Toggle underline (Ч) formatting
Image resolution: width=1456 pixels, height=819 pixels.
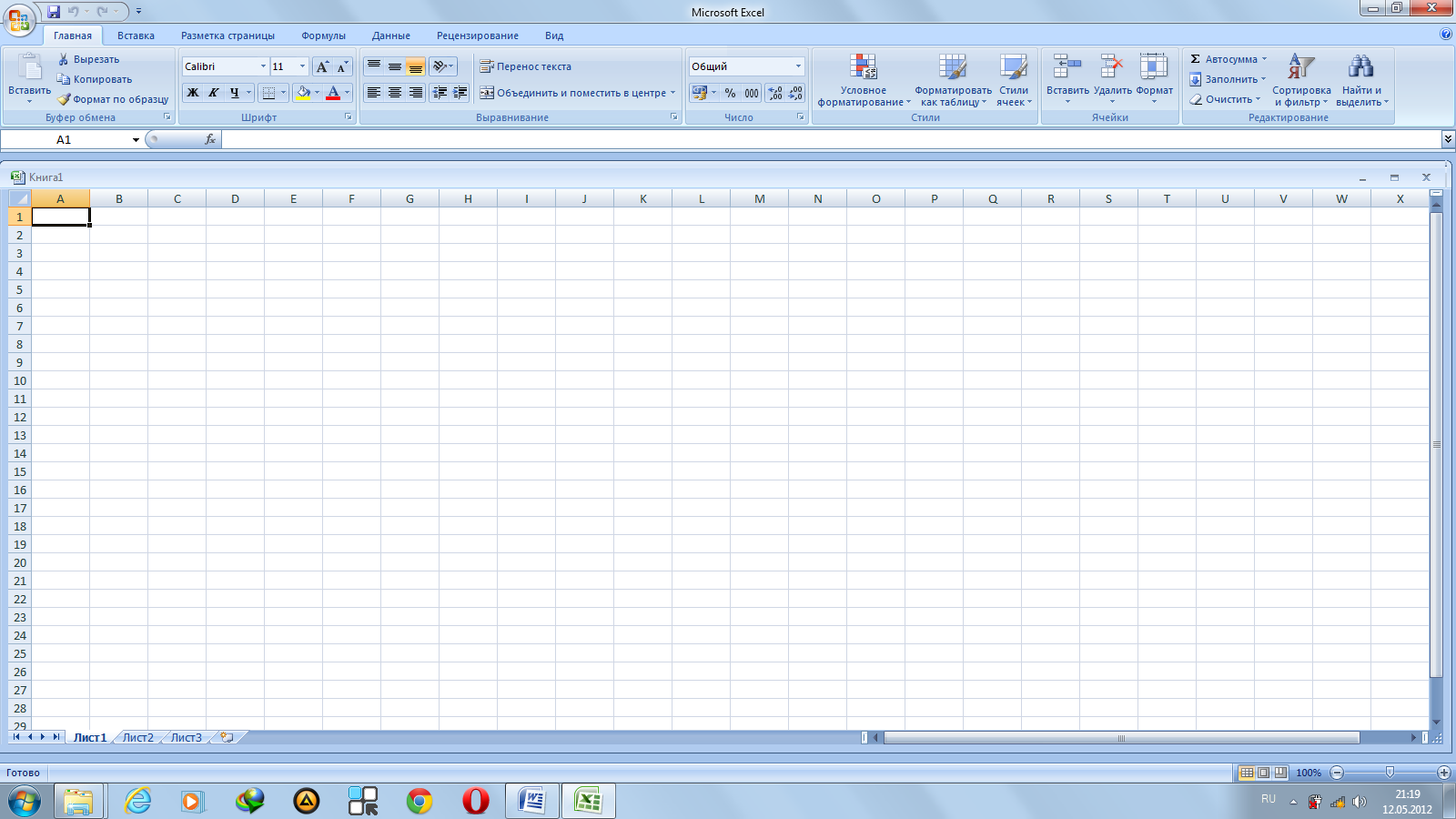[x=234, y=93]
